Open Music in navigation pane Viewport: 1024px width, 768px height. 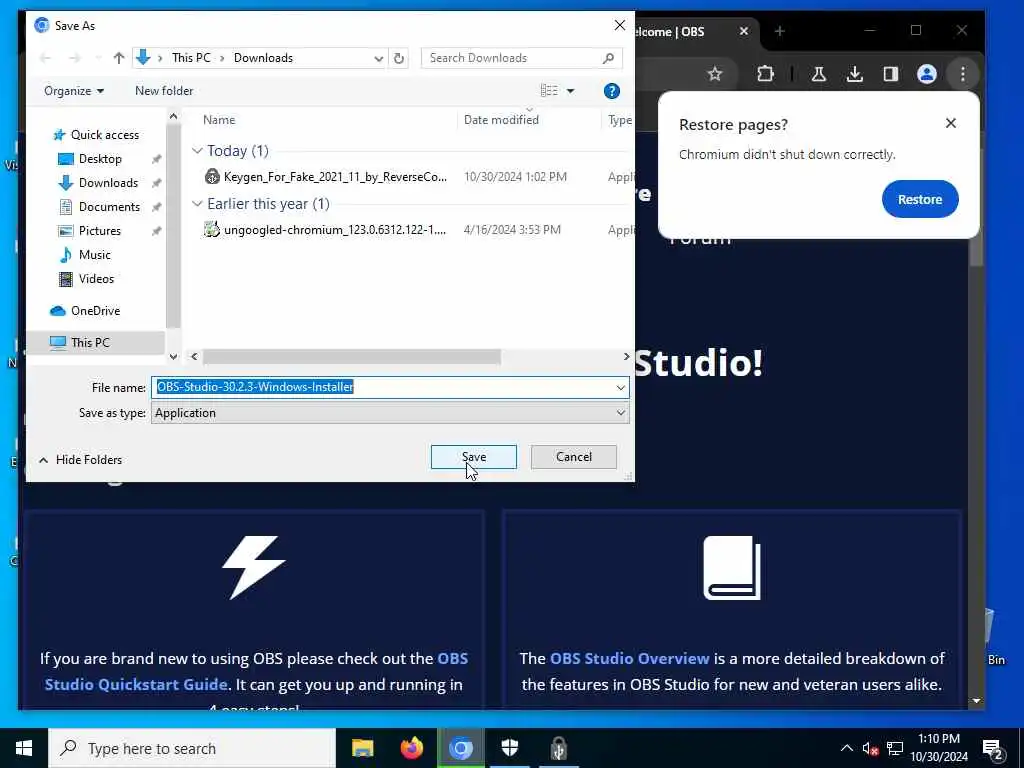(95, 255)
